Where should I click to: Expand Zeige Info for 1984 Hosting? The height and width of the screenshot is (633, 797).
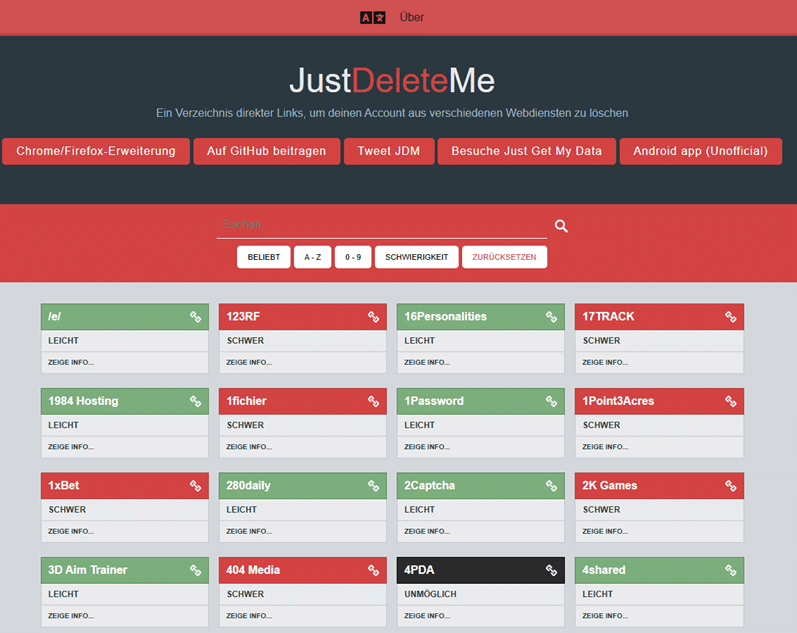coord(70,447)
